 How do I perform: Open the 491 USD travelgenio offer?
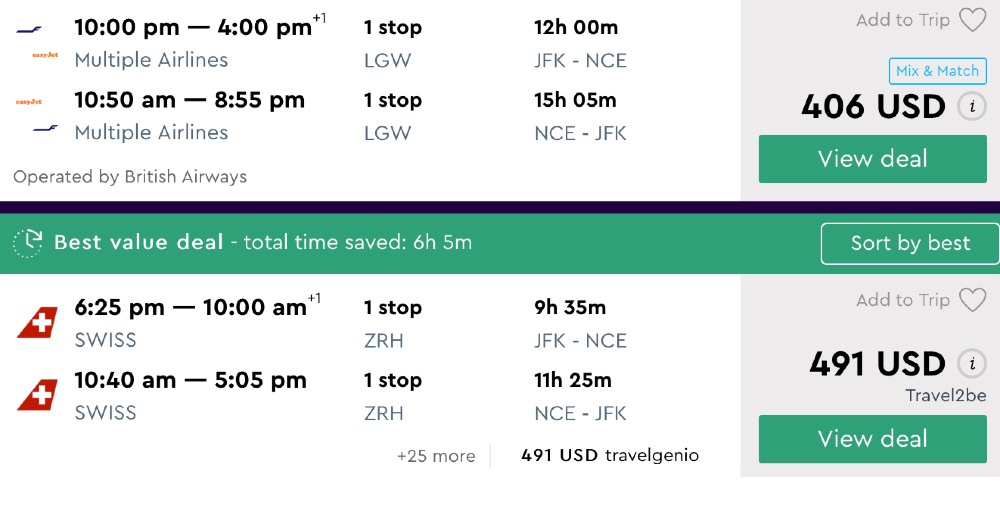pos(610,456)
